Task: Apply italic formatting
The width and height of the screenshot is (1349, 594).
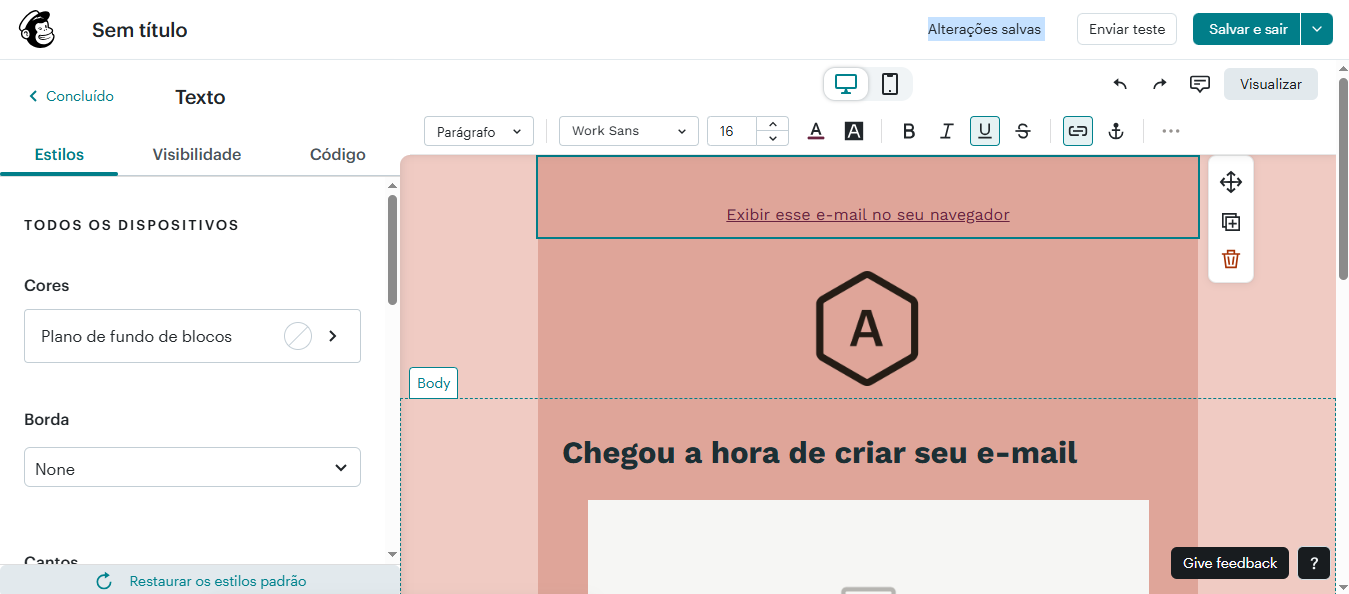Action: pyautogui.click(x=946, y=131)
